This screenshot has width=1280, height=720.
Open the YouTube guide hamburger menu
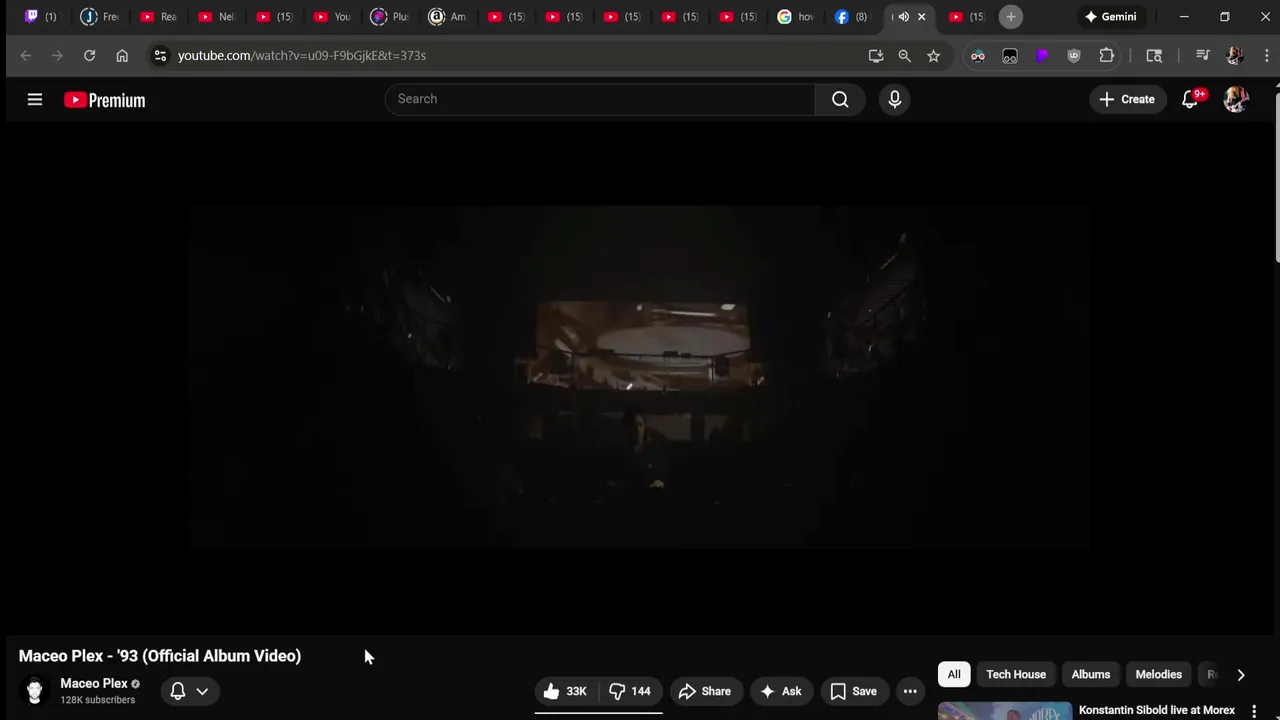(x=35, y=99)
